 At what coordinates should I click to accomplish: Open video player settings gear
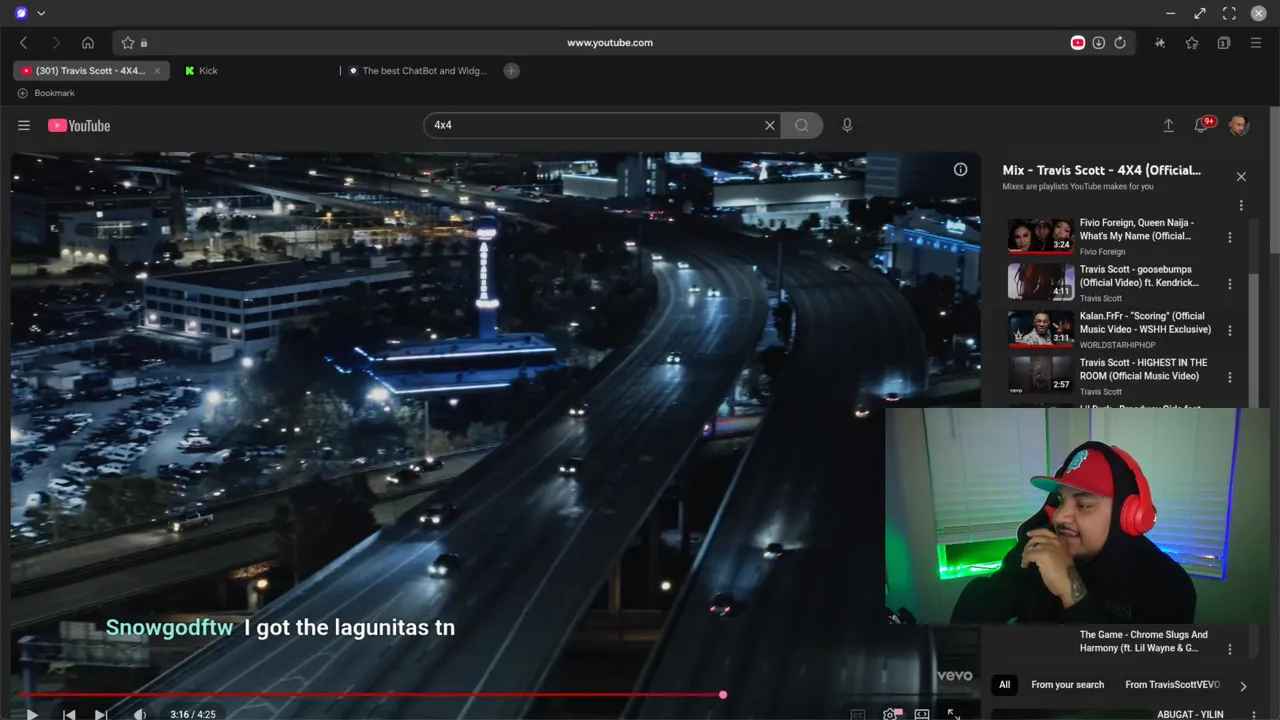pos(890,714)
